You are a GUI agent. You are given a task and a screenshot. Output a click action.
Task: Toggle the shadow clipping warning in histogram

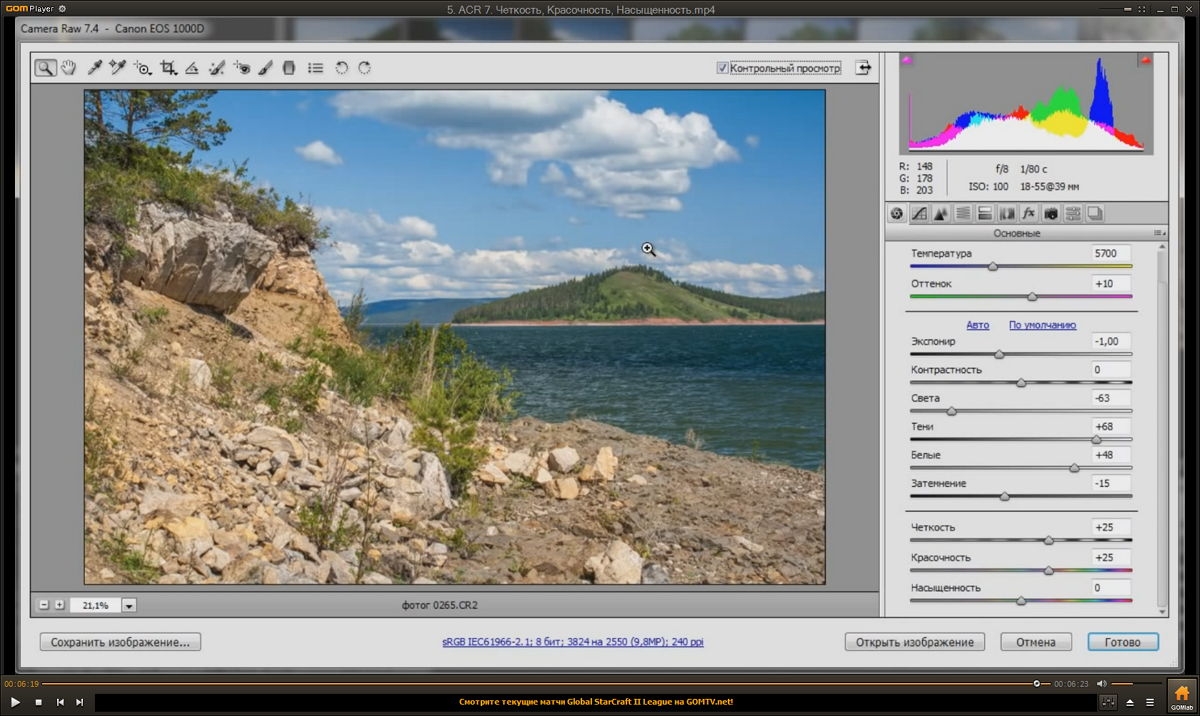[907, 61]
